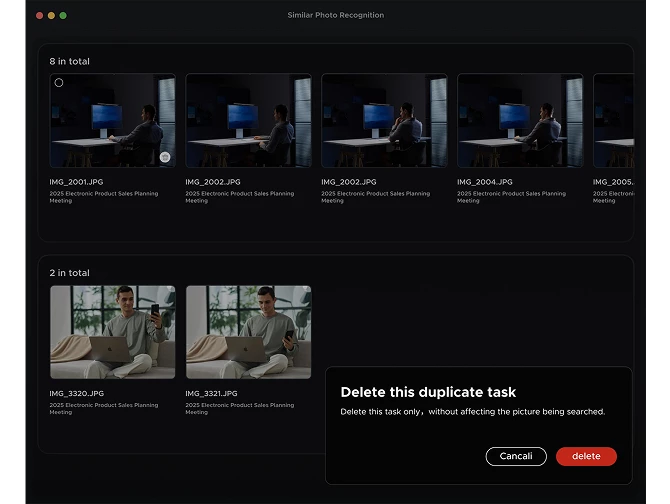Click the IMG_3321.JPG file name label
Image resolution: width=670 pixels, height=504 pixels.
(x=213, y=394)
